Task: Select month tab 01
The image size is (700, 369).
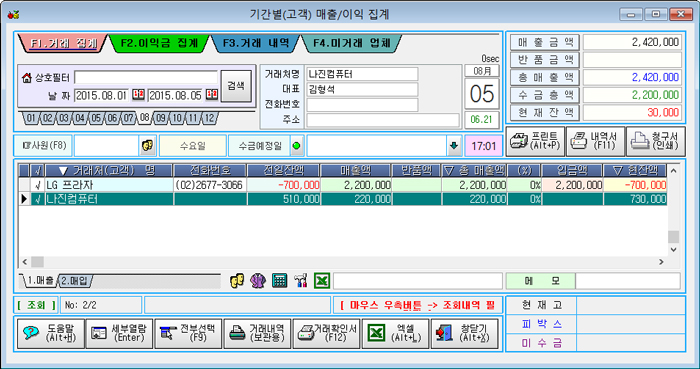Action: tap(31, 118)
